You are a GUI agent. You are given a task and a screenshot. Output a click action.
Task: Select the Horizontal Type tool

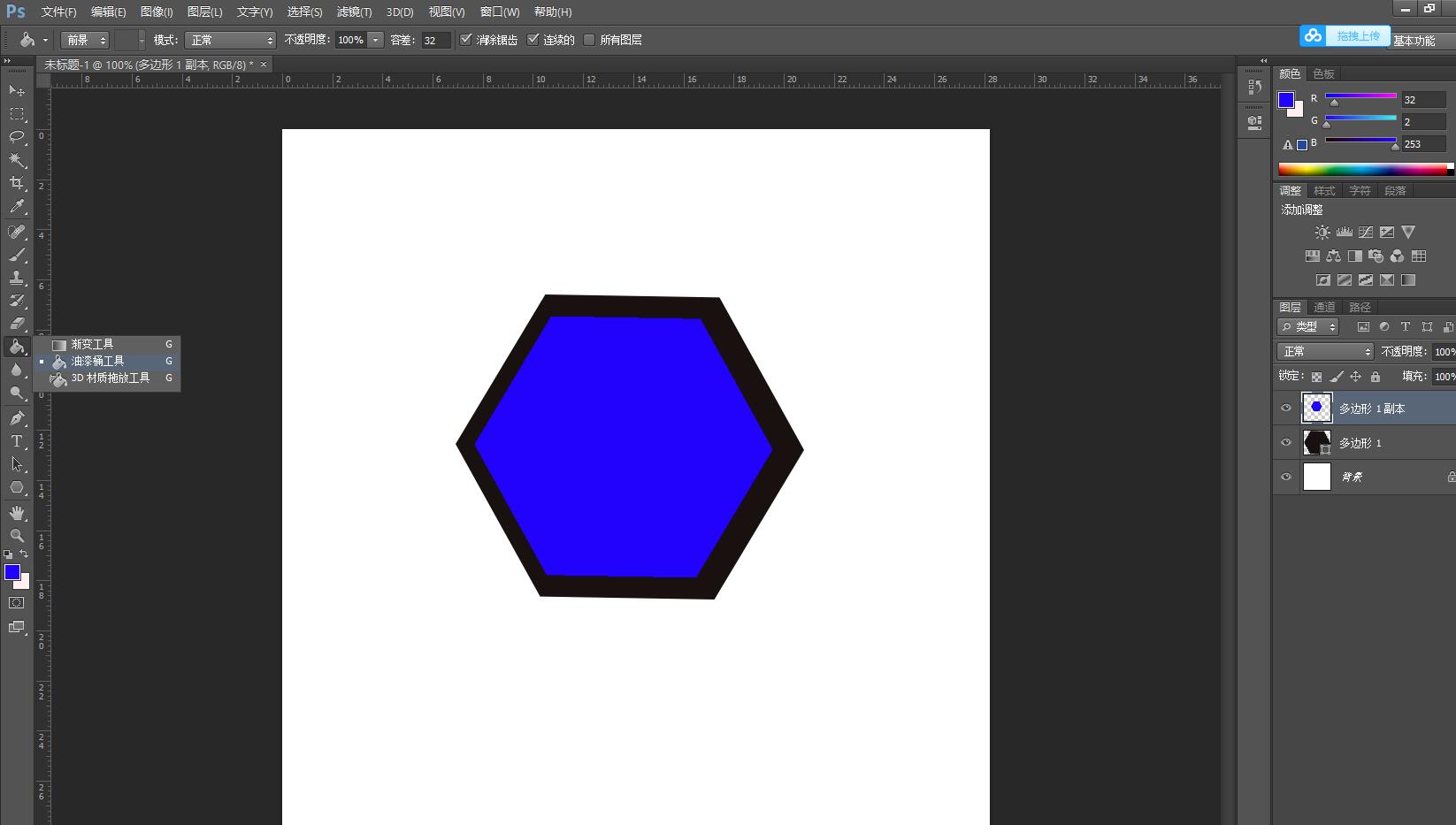click(x=17, y=441)
